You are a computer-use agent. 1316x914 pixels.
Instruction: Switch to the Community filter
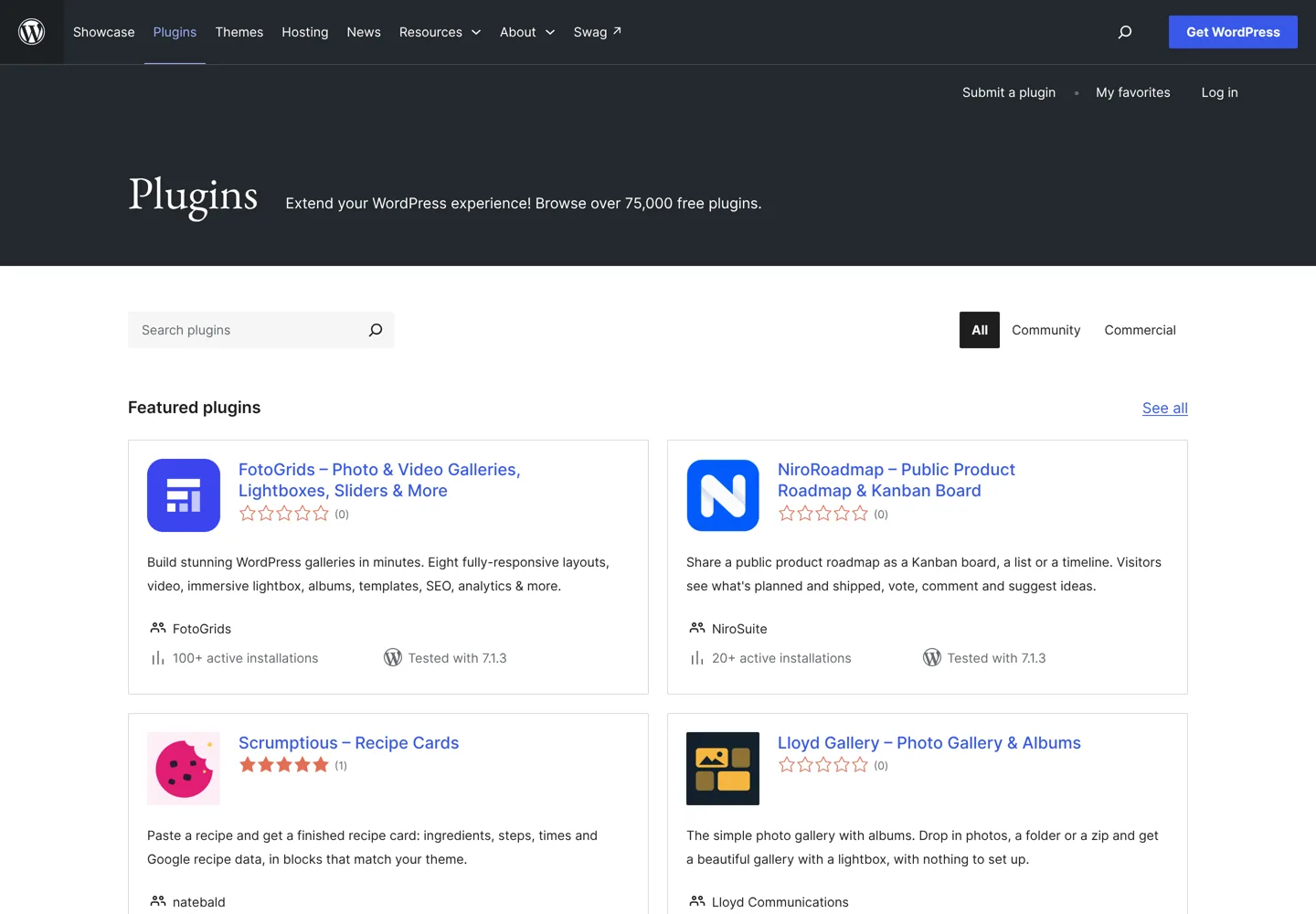tap(1046, 330)
